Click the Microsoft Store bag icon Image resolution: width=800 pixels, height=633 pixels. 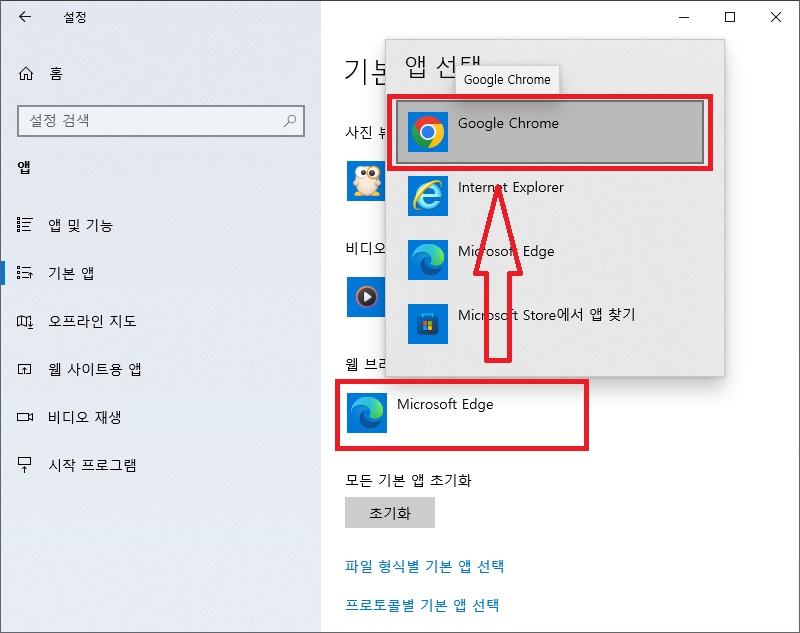click(428, 324)
